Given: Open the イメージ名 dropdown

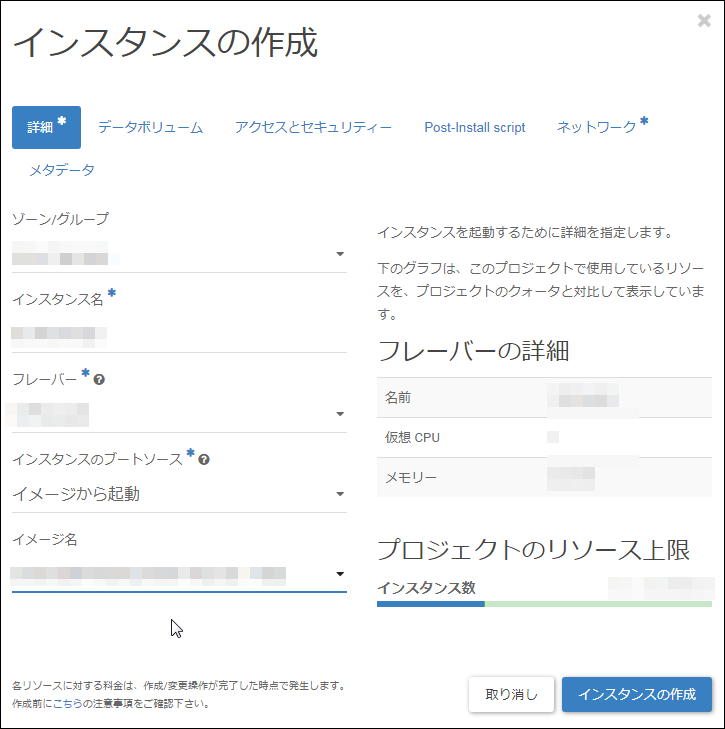Looking at the screenshot, I should point(180,574).
